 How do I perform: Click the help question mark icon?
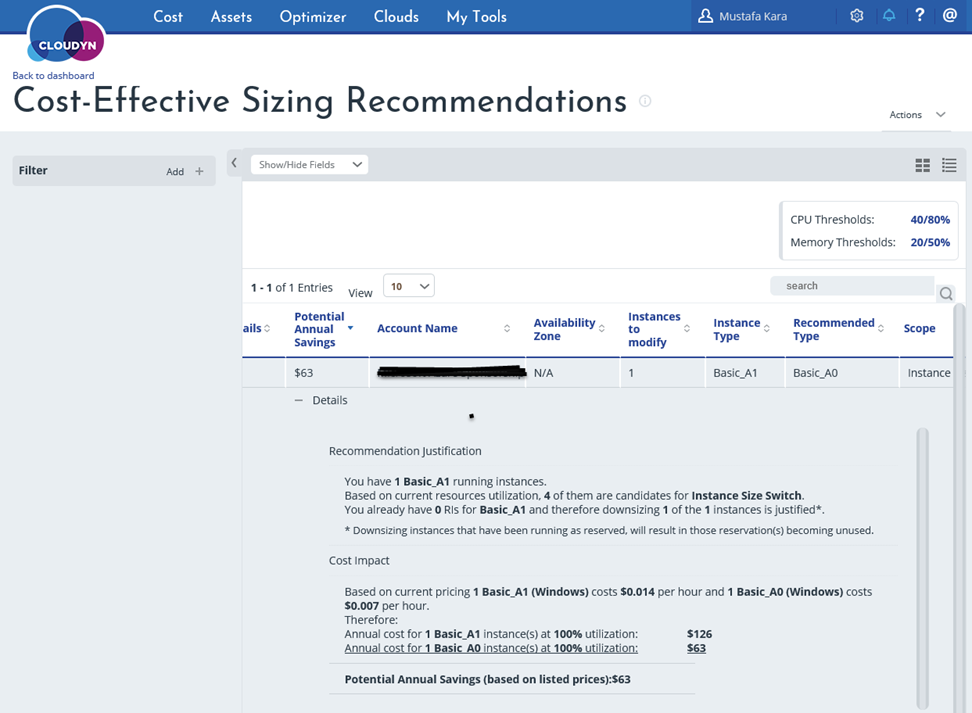(x=920, y=15)
